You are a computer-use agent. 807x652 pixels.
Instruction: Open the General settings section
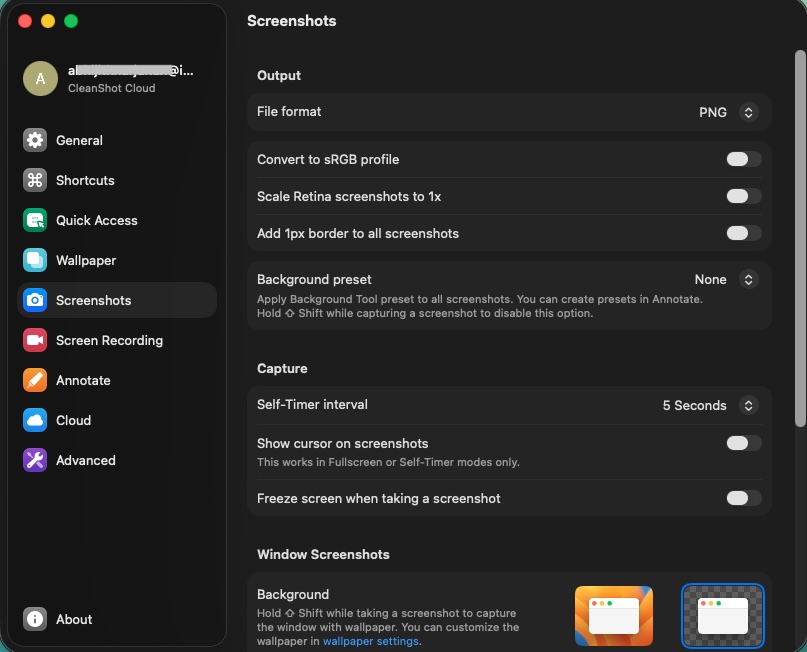79,140
